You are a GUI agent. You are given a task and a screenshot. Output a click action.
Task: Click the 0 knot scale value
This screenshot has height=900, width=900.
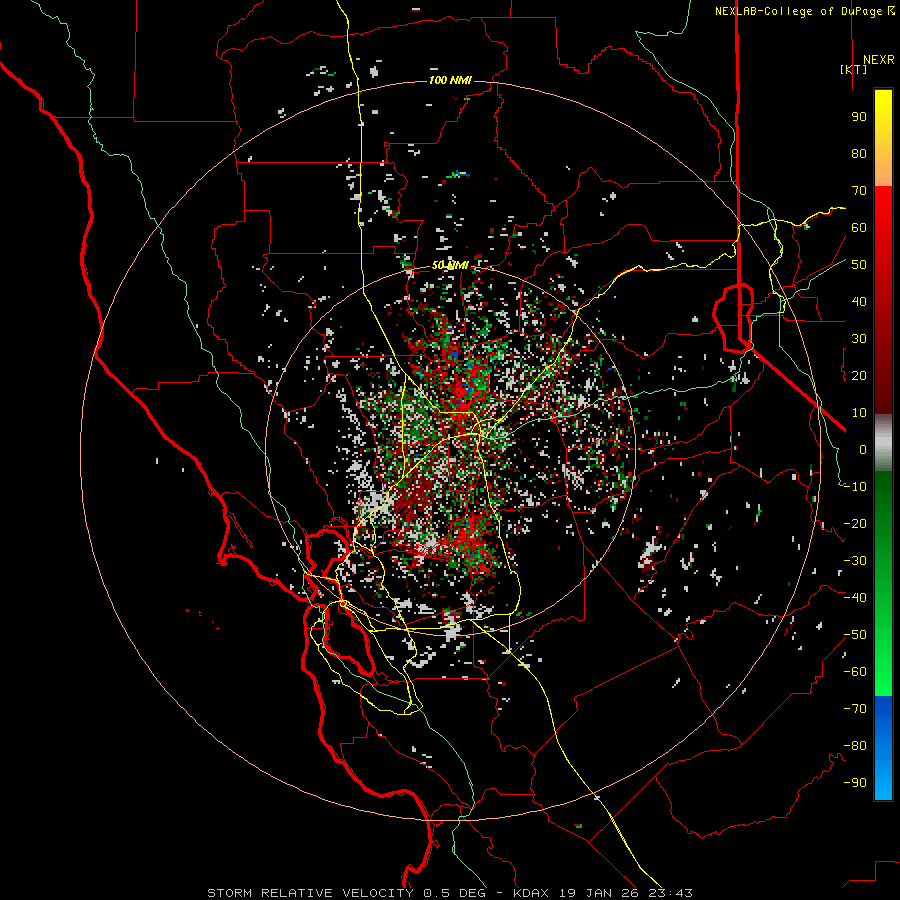point(863,450)
